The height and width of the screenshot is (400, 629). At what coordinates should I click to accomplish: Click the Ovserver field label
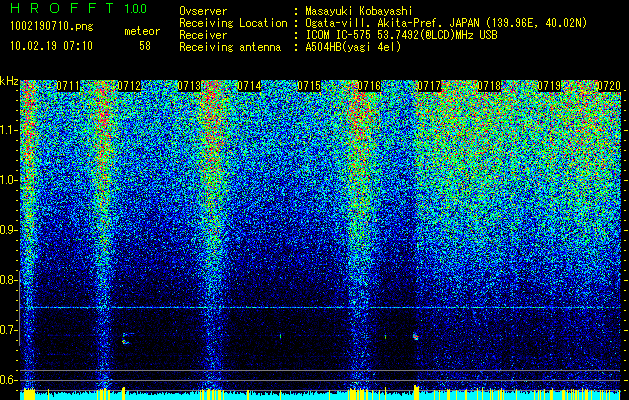(203, 11)
